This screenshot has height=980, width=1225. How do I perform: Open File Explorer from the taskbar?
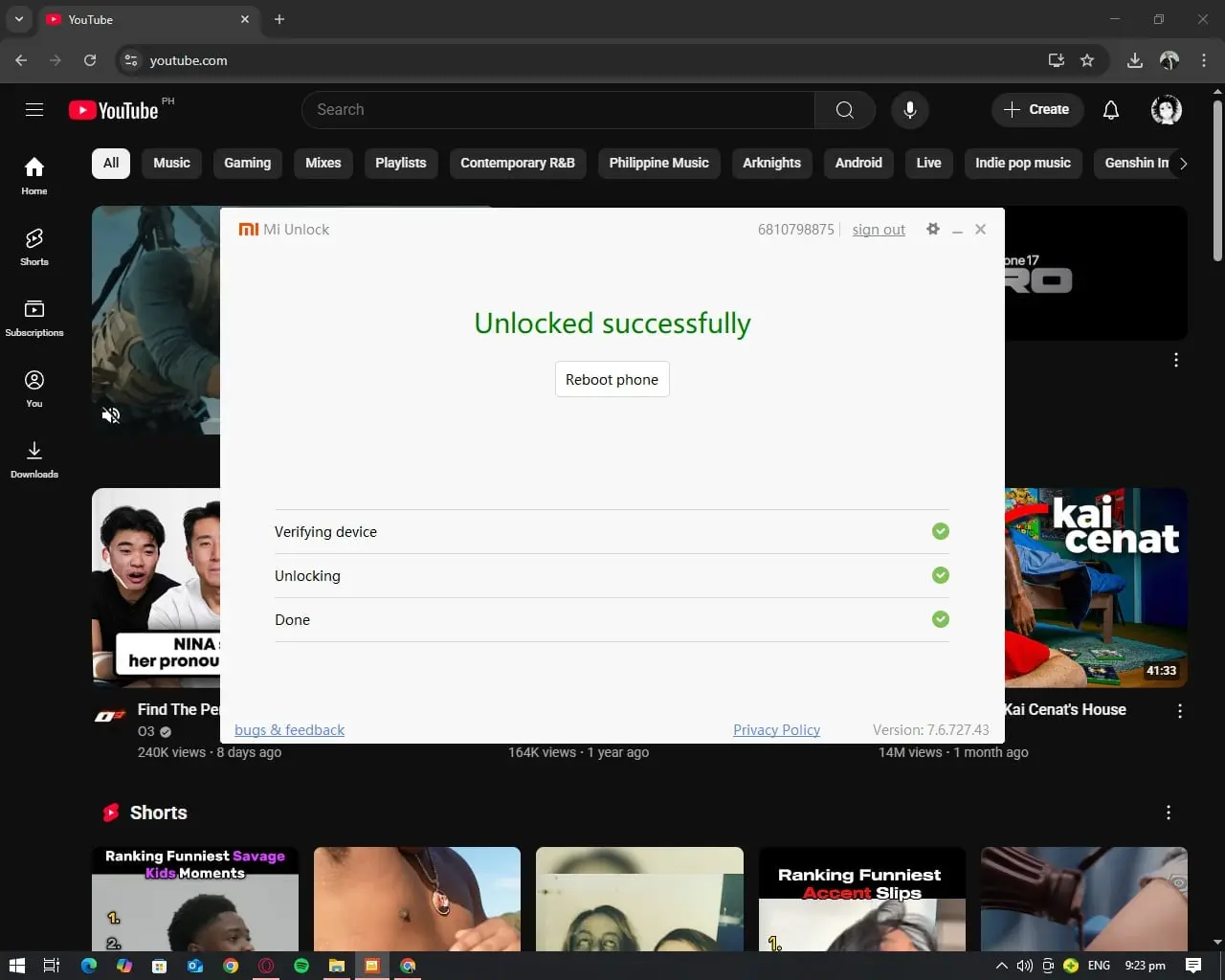click(337, 966)
